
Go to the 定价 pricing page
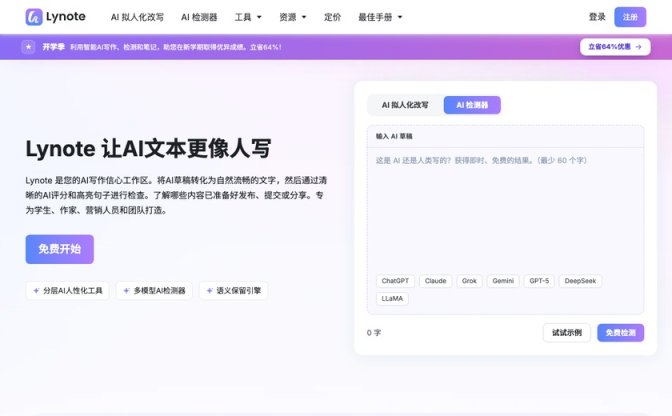point(333,17)
